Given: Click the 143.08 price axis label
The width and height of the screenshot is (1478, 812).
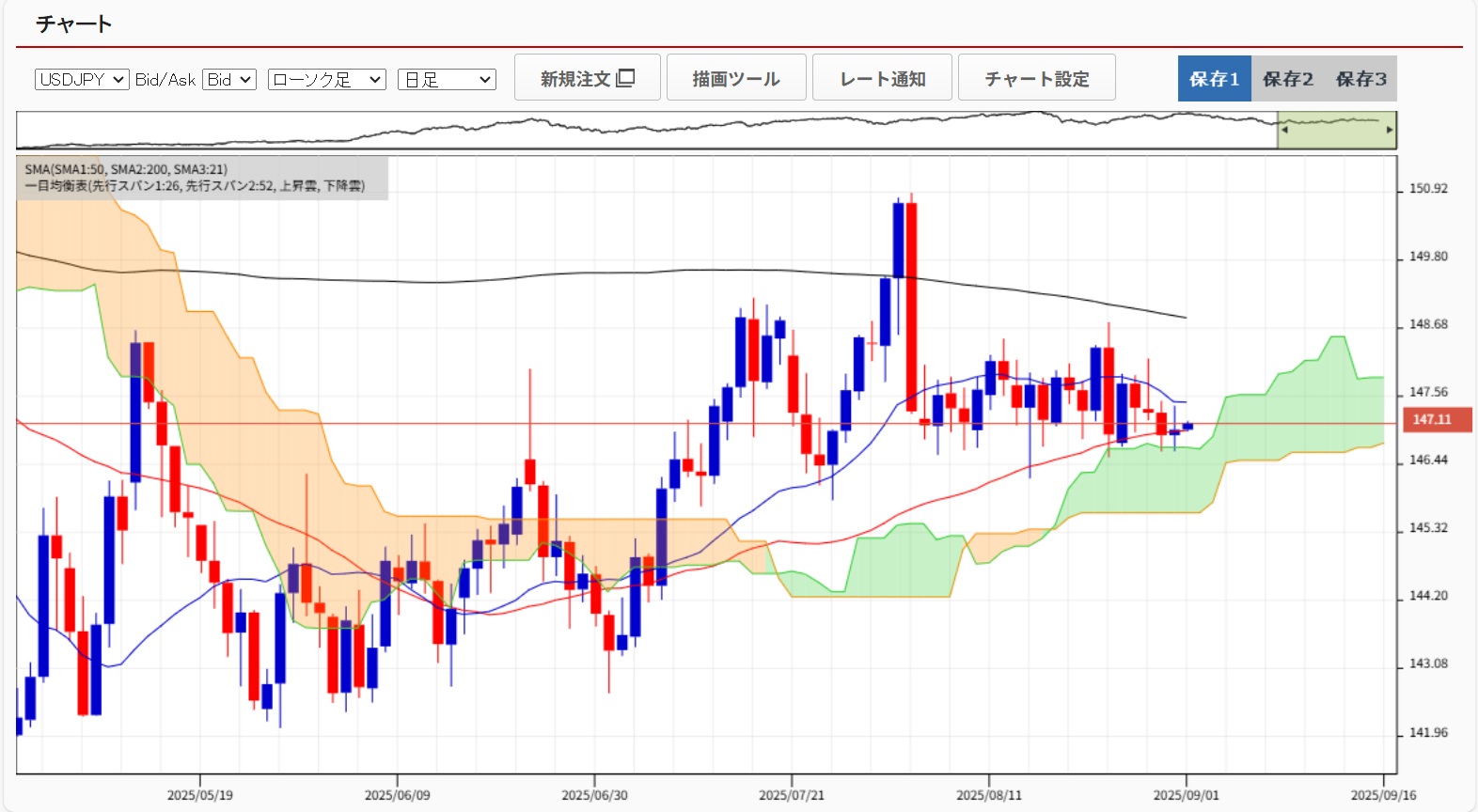Looking at the screenshot, I should pyautogui.click(x=1428, y=664).
